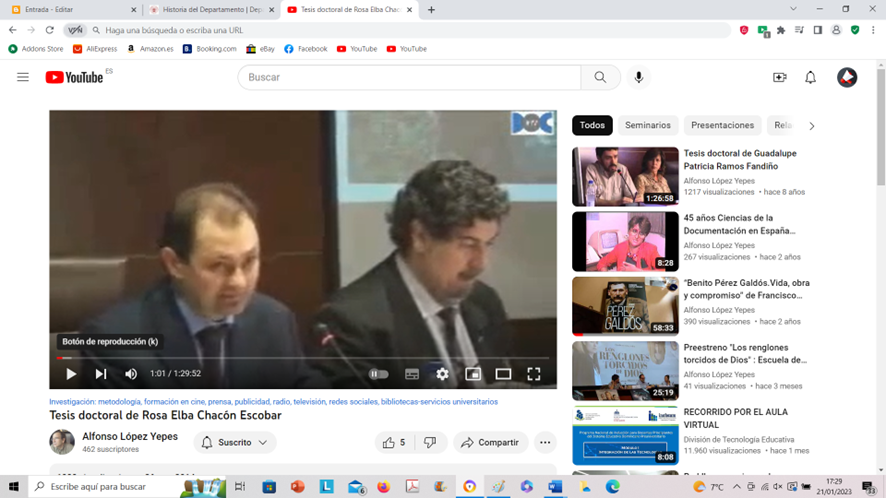Switch to Historia del Departamento tab
Viewport: 886px width, 498px height.
point(211,10)
